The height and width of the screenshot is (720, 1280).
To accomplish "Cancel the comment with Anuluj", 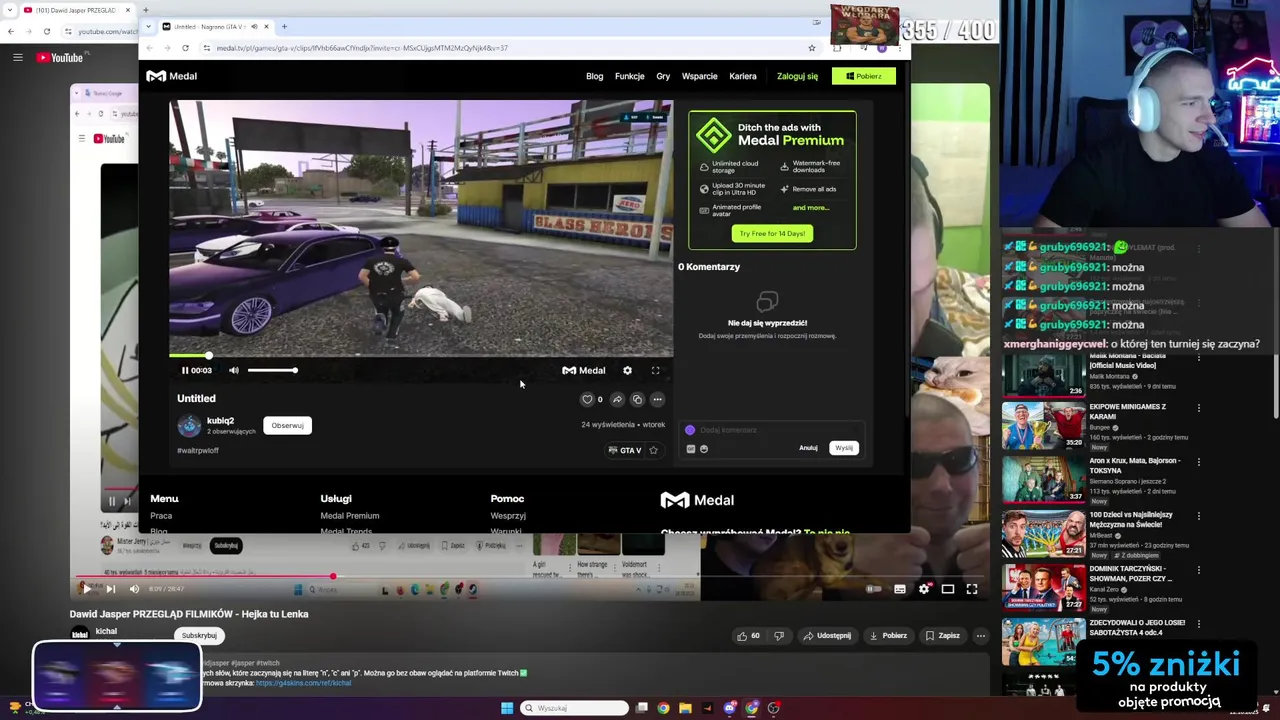I will (808, 448).
